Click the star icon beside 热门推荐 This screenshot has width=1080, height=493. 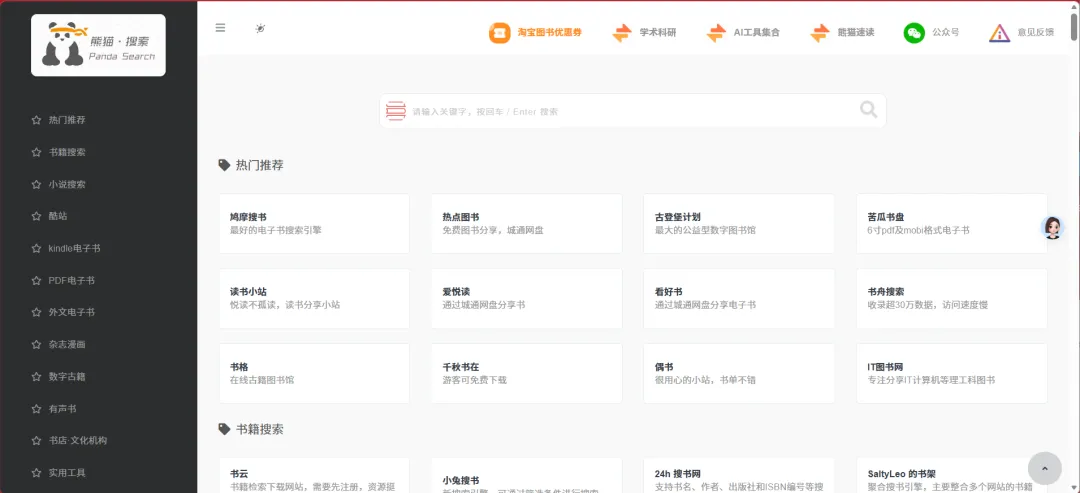click(x=37, y=120)
